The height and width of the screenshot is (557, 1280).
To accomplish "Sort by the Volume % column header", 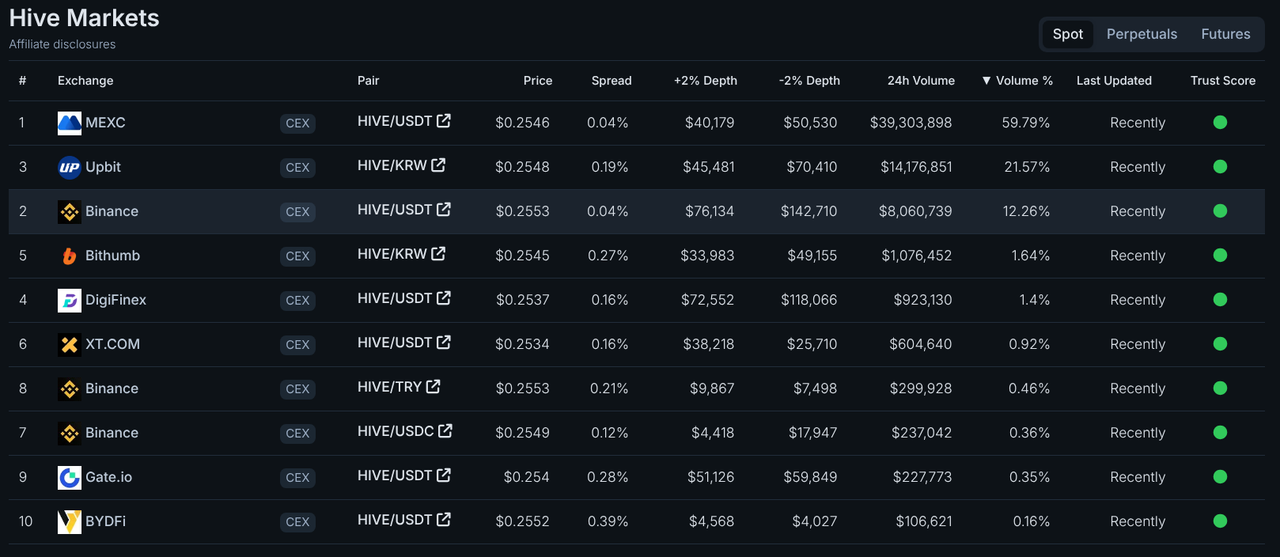I will point(1017,81).
